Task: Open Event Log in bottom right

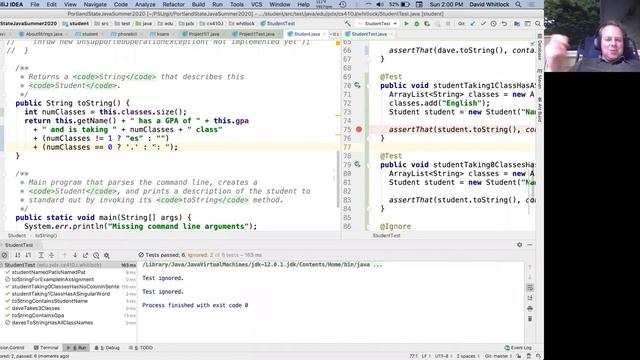Action: coord(518,348)
